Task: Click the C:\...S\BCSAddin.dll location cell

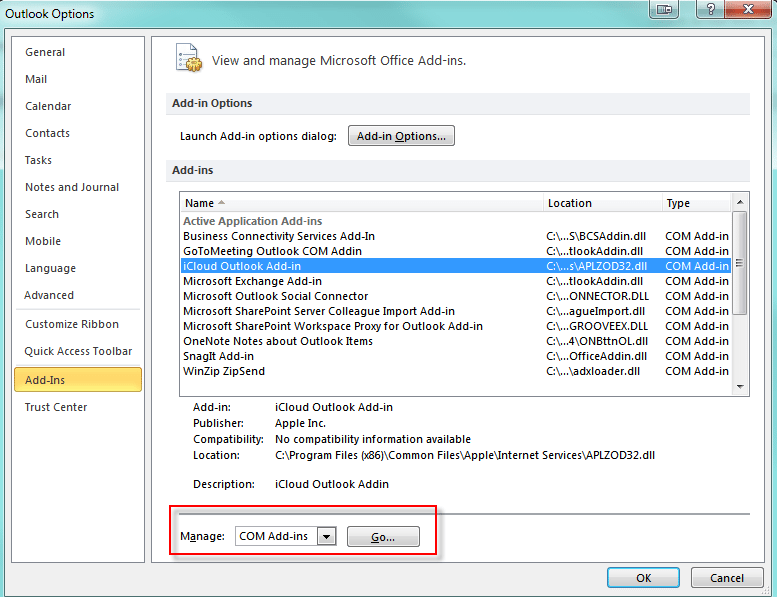Action: pyautogui.click(x=596, y=236)
